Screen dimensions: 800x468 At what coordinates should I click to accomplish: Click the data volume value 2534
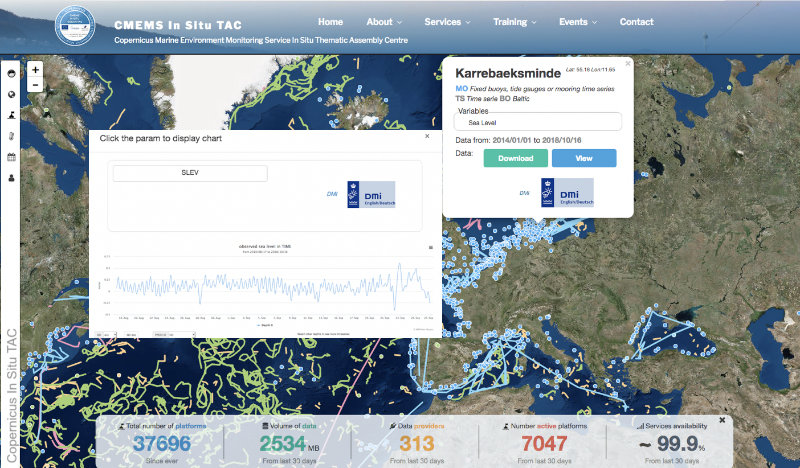[283, 444]
